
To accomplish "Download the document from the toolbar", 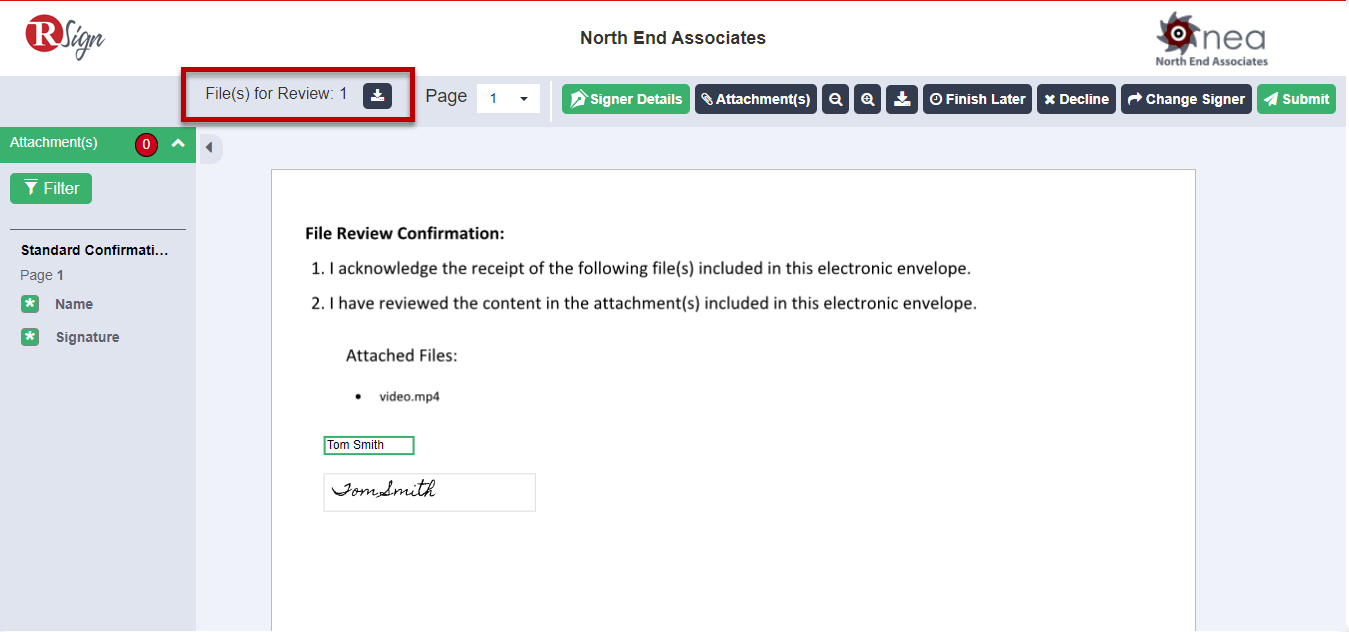I will point(902,99).
